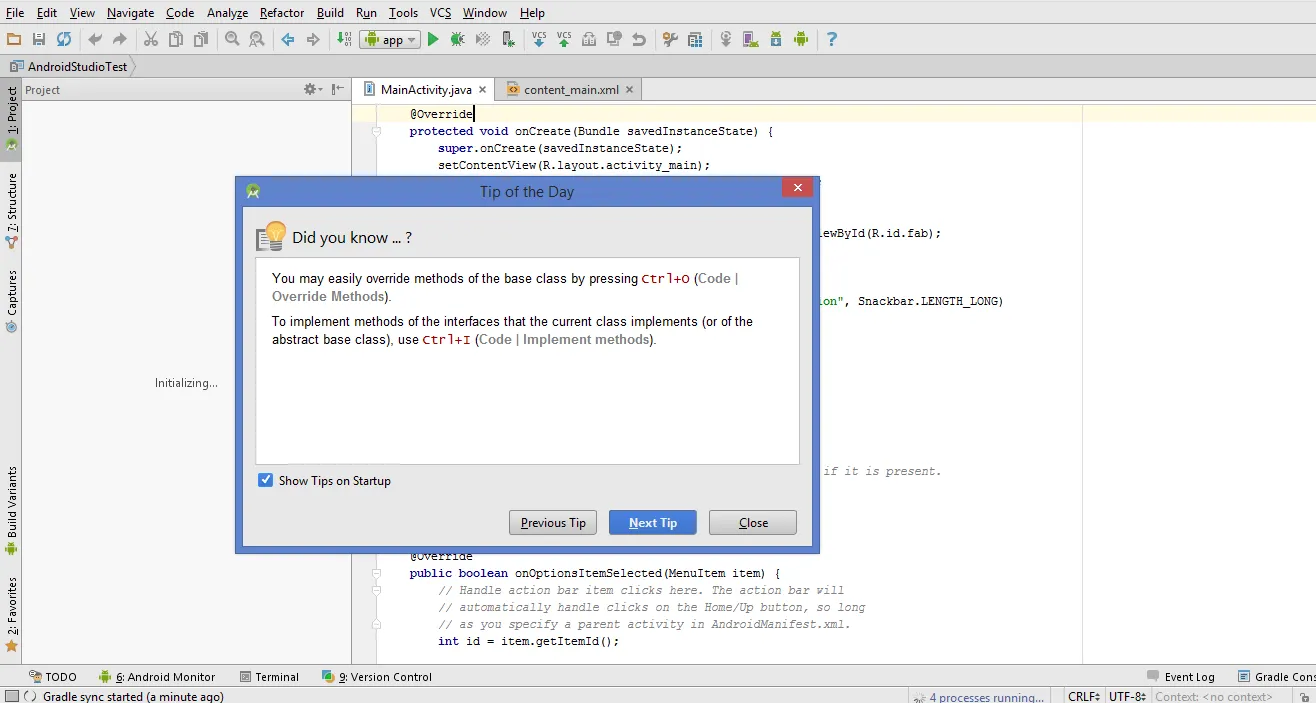Open the Build menu

[x=330, y=13]
